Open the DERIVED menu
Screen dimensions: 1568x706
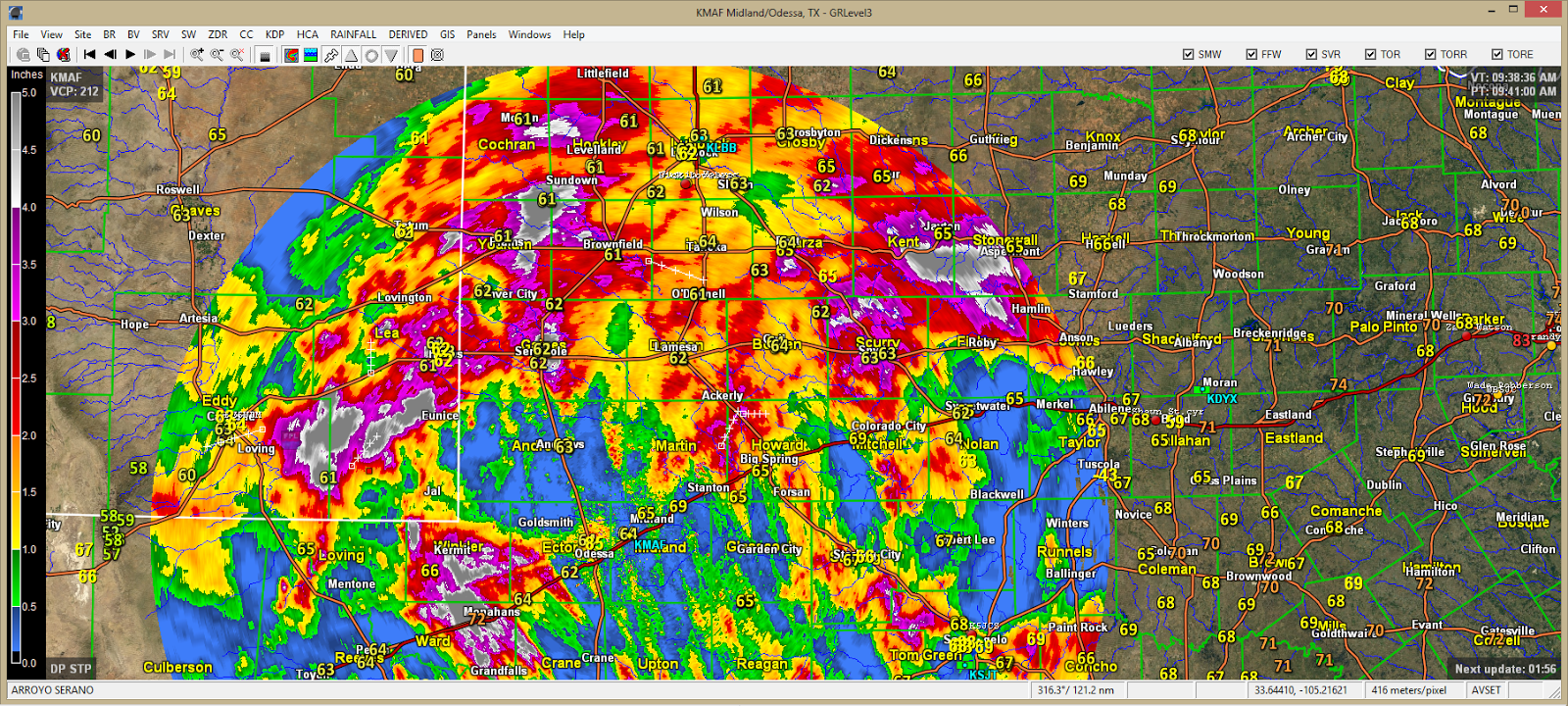[409, 34]
